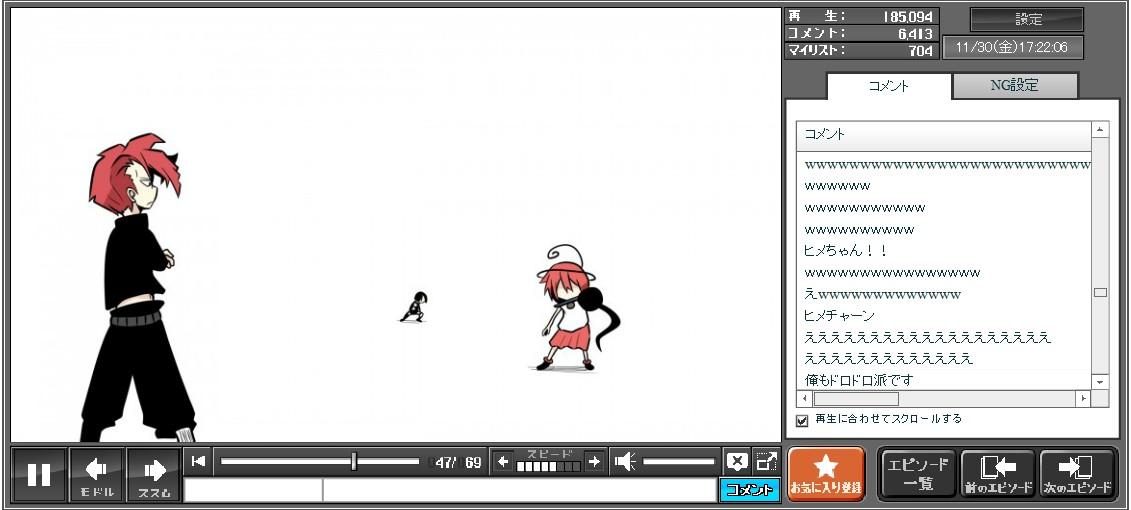Submit comment with blue コメント button

click(x=749, y=490)
